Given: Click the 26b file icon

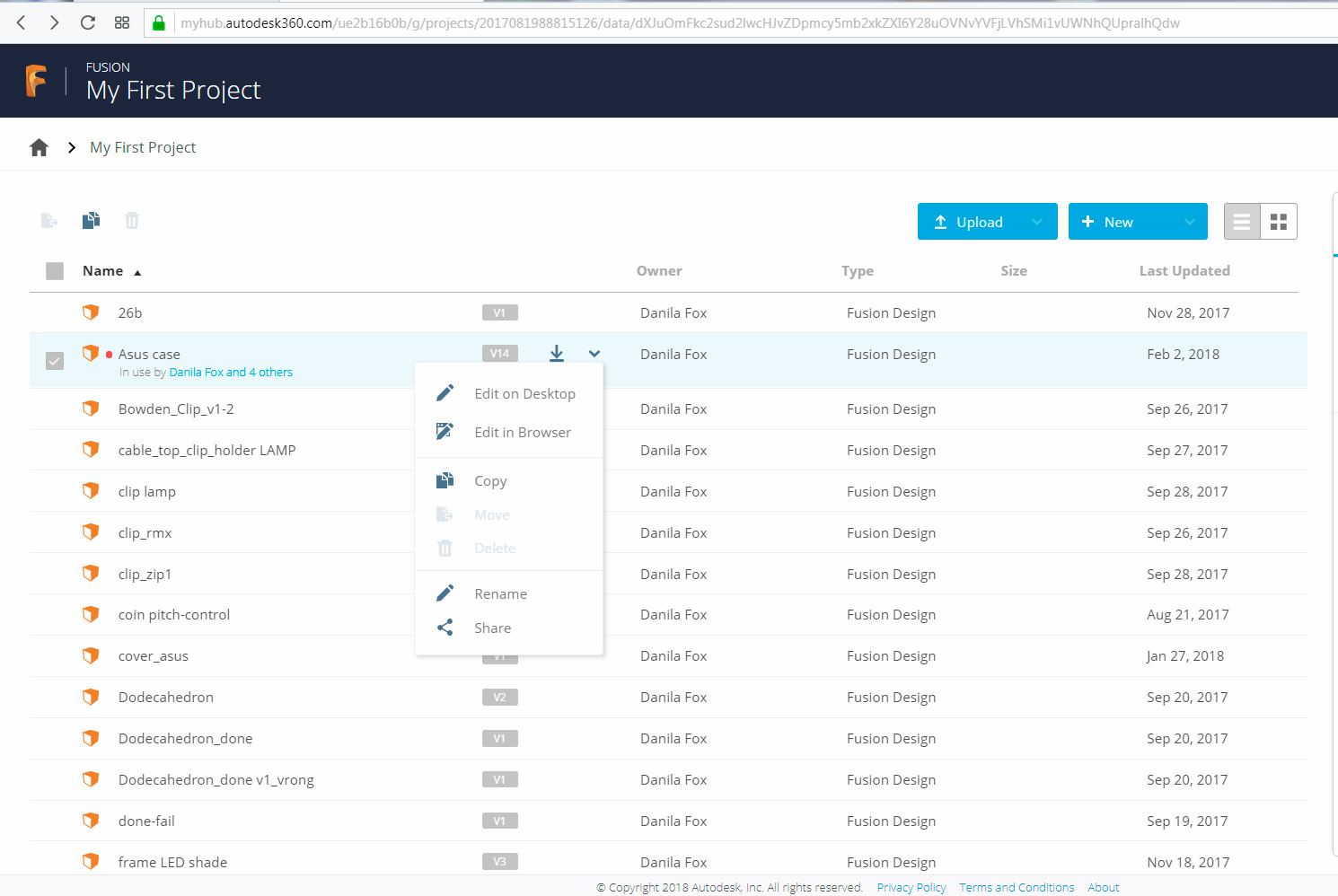Looking at the screenshot, I should (91, 312).
